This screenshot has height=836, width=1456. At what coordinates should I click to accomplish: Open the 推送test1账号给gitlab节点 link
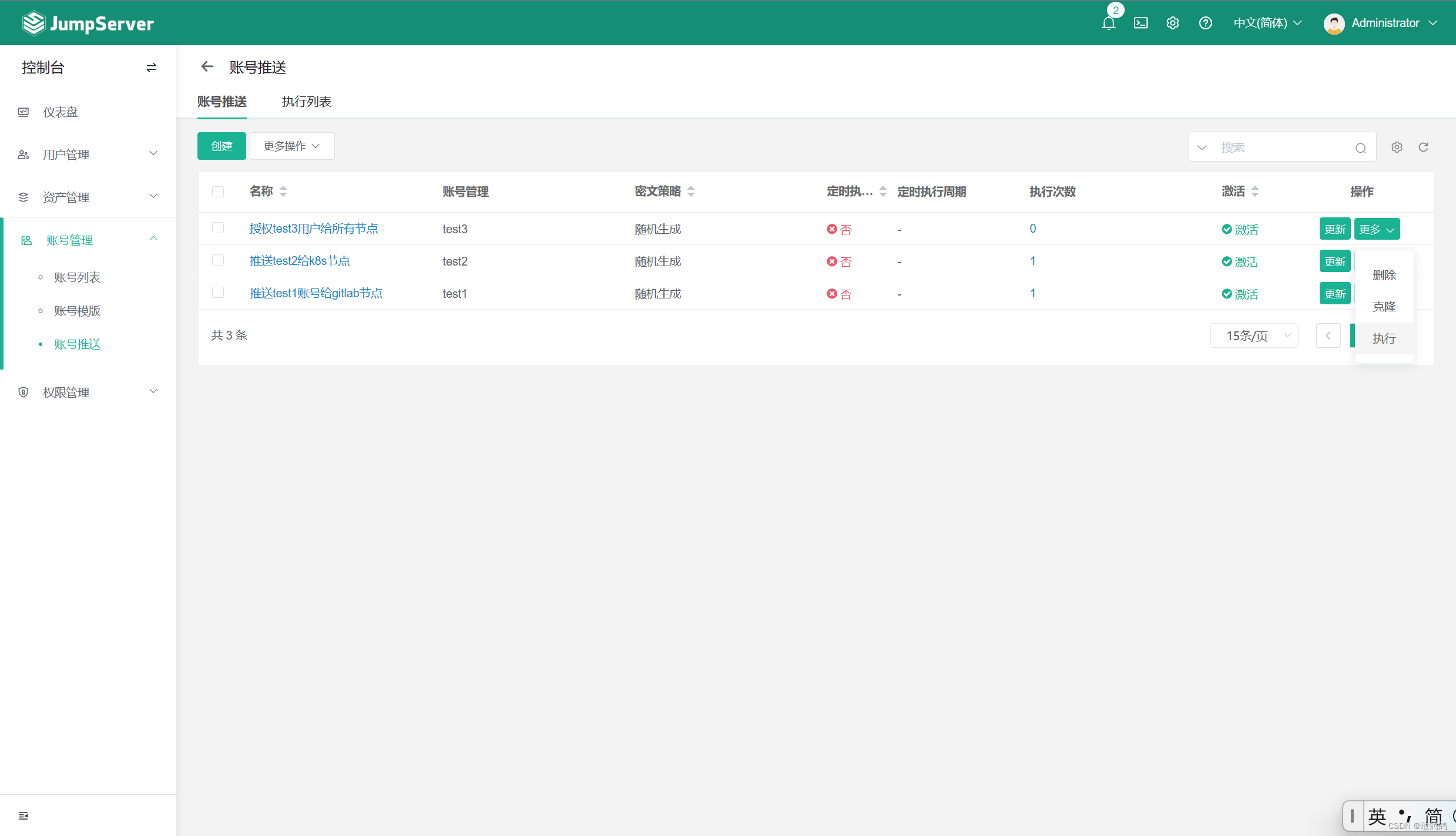316,293
